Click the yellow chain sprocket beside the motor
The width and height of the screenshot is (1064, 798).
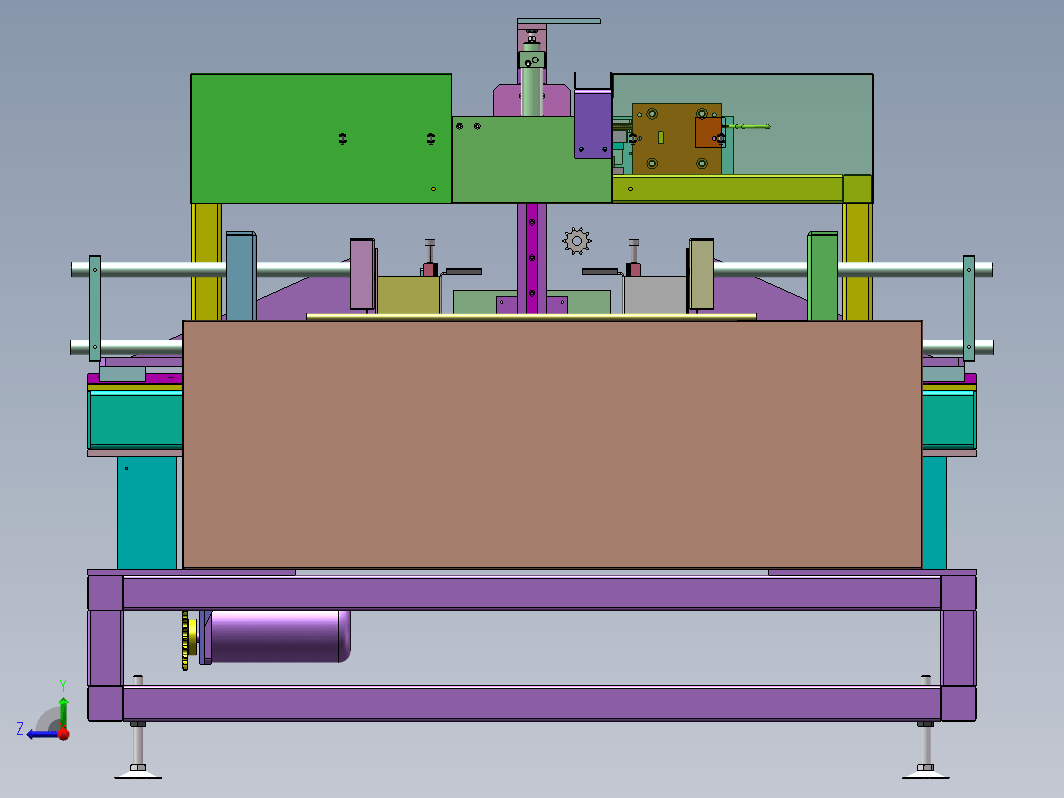186,641
